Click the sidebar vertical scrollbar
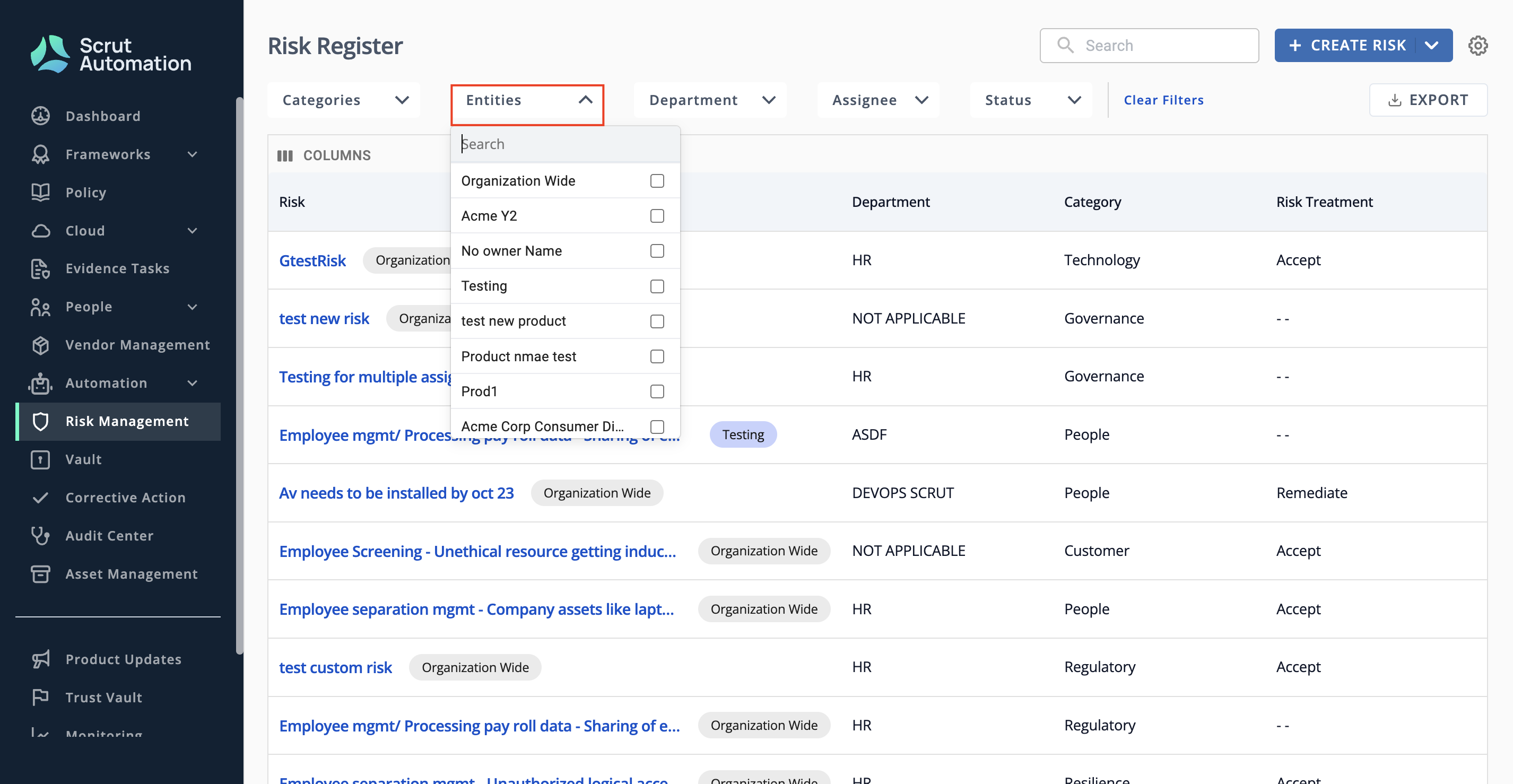 tap(239, 376)
